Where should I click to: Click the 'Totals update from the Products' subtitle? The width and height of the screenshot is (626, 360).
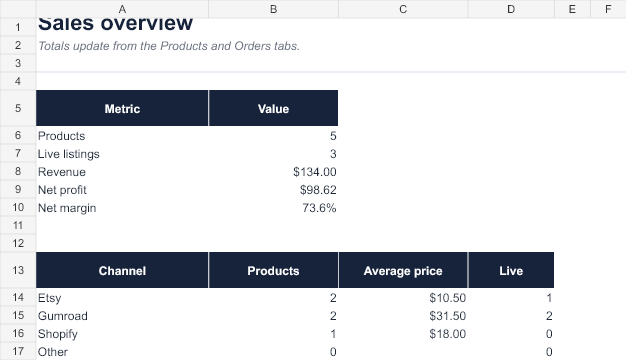168,46
